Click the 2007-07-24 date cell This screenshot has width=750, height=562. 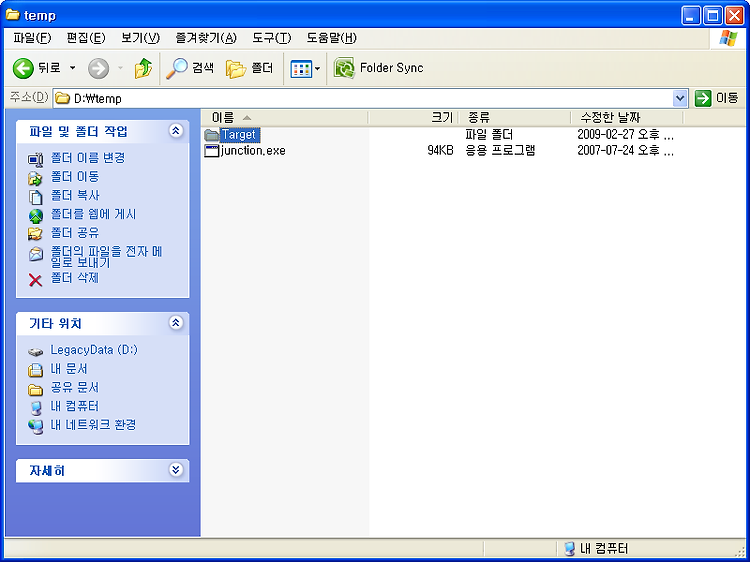[625, 151]
